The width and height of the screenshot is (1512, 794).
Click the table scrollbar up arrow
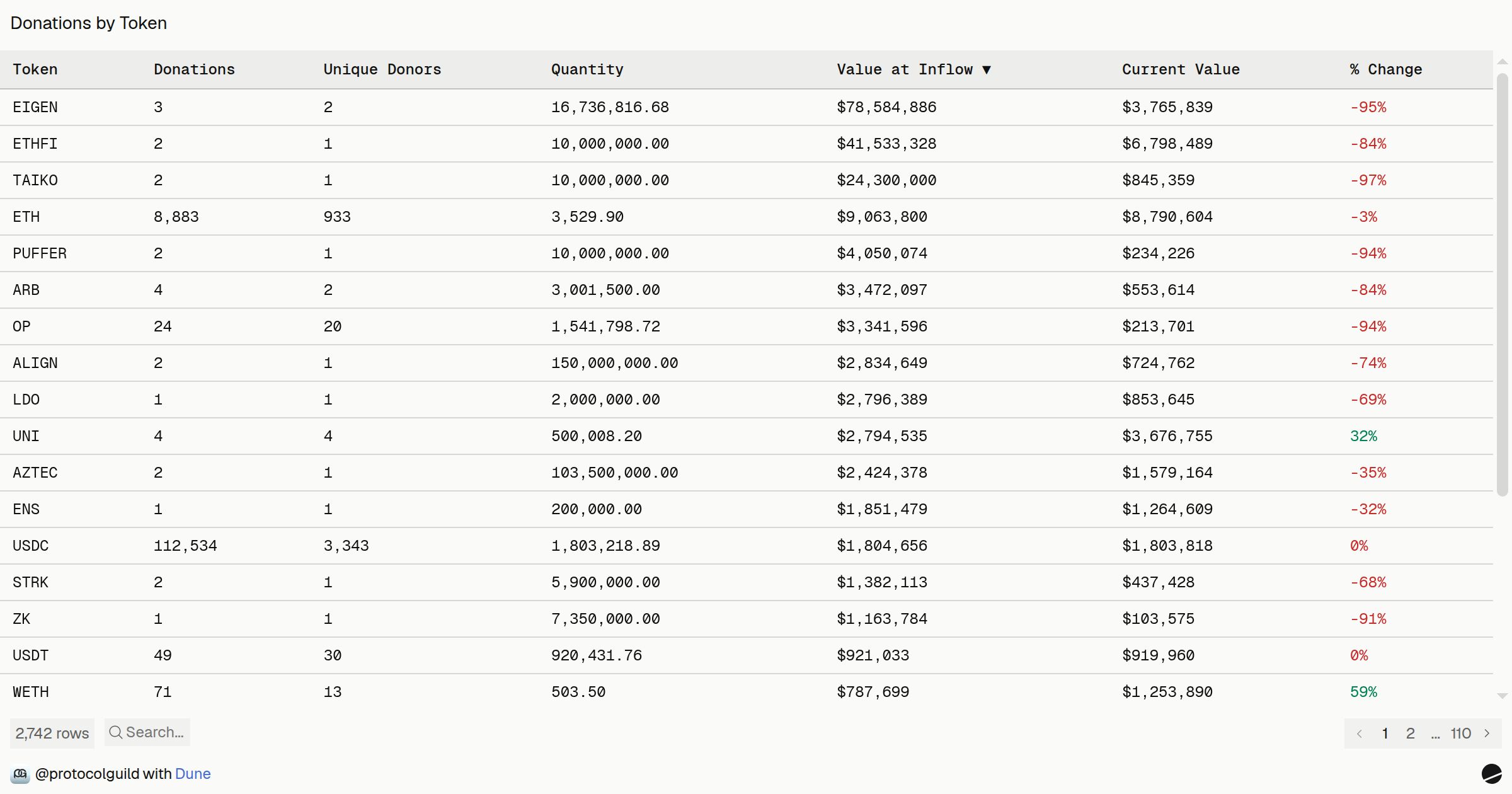(x=1503, y=62)
